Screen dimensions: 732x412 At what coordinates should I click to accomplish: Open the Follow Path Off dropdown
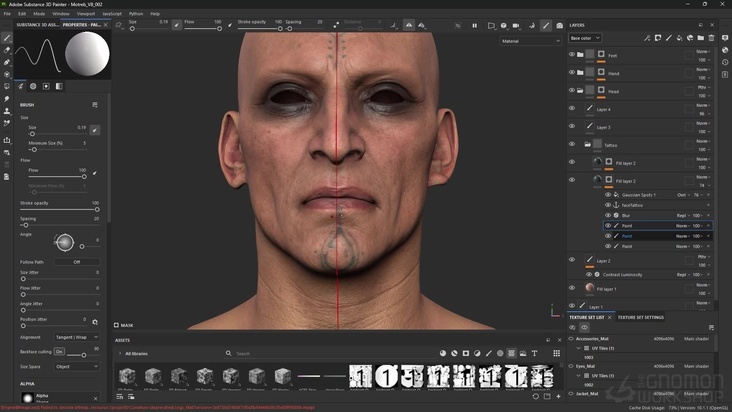(x=77, y=262)
